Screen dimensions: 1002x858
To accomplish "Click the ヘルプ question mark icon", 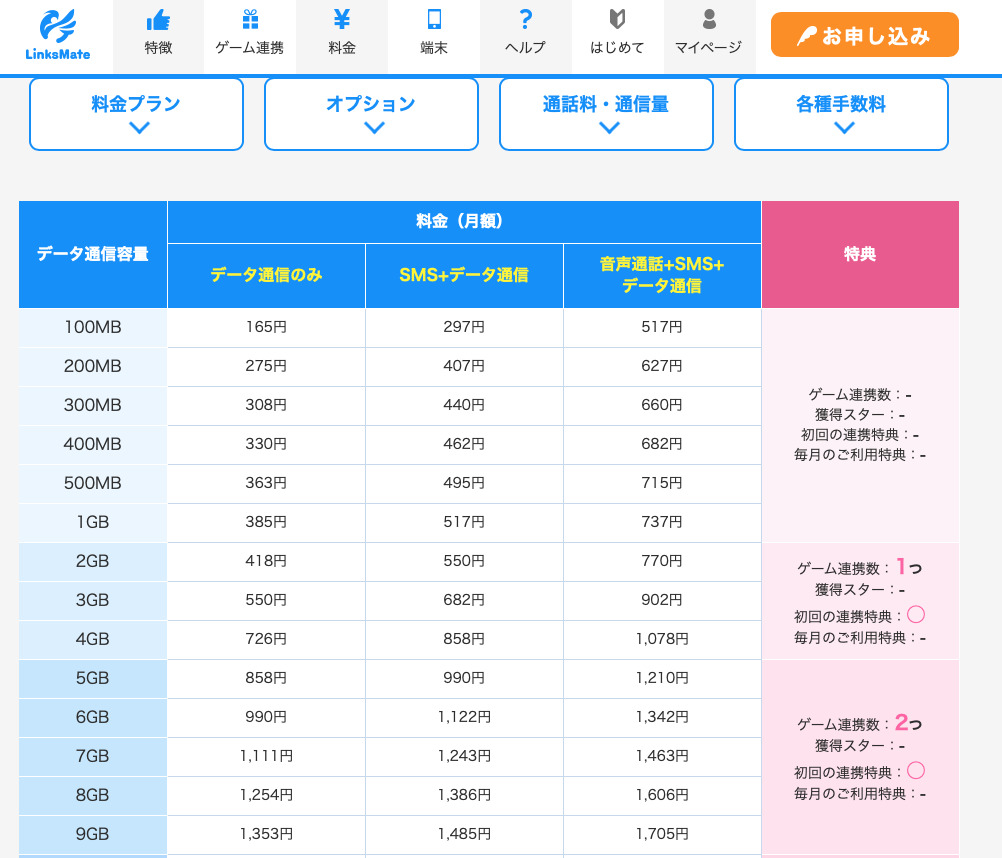I will click(526, 20).
